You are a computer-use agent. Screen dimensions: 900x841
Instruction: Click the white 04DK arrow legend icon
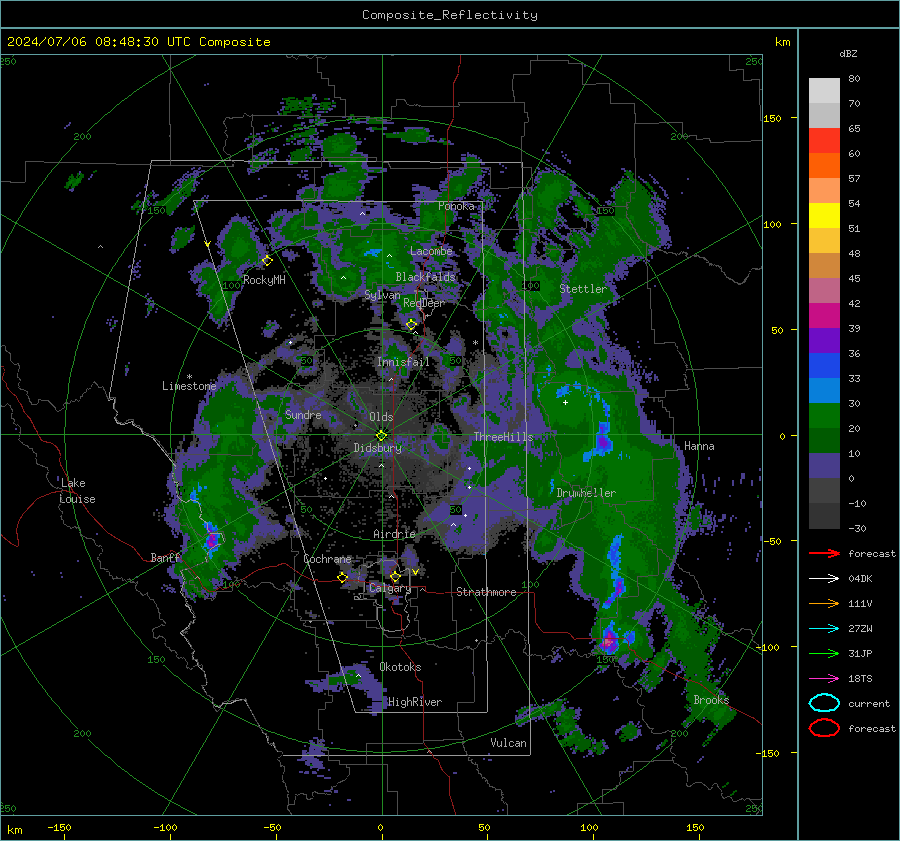click(824, 578)
